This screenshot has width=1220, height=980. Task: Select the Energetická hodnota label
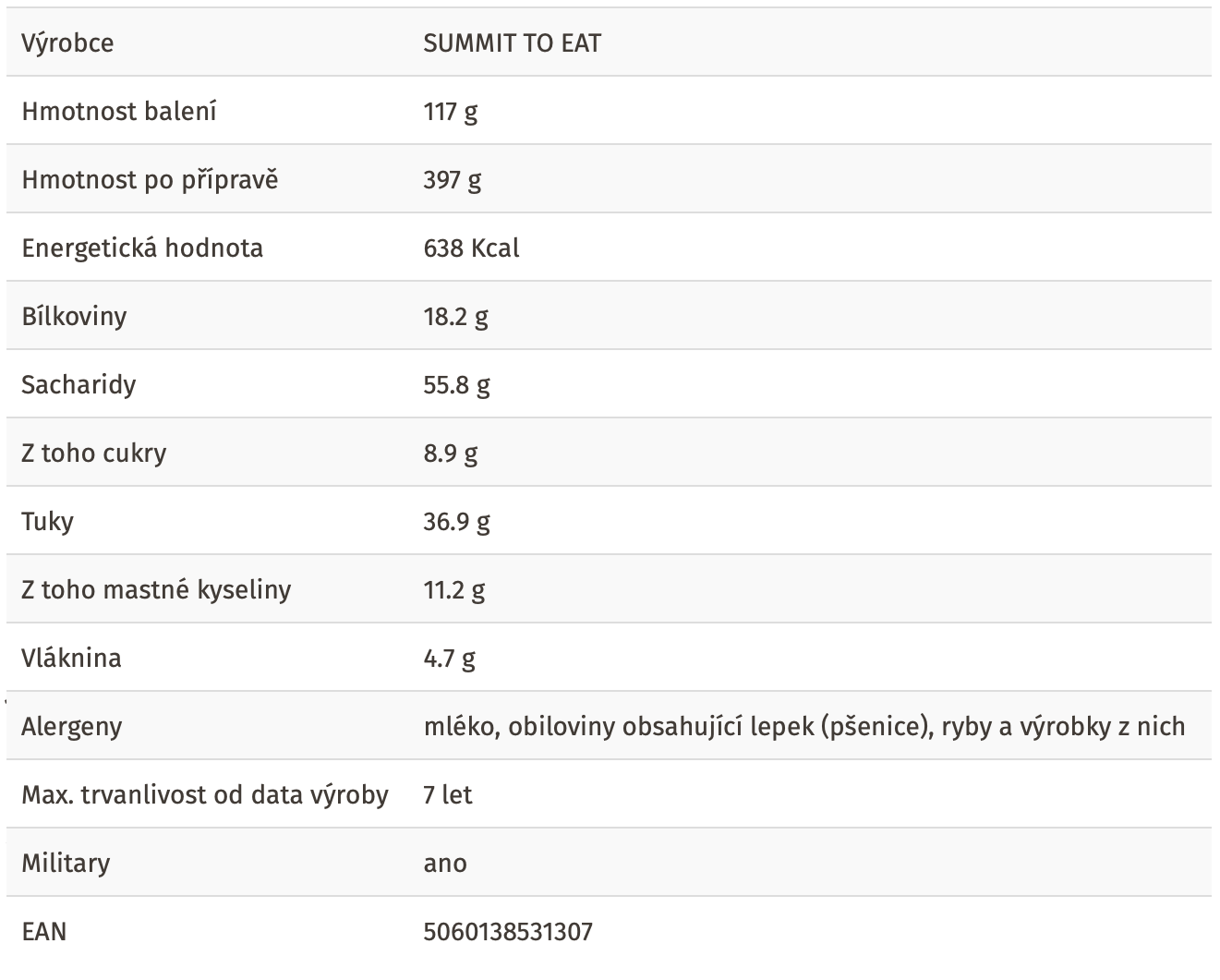point(142,248)
